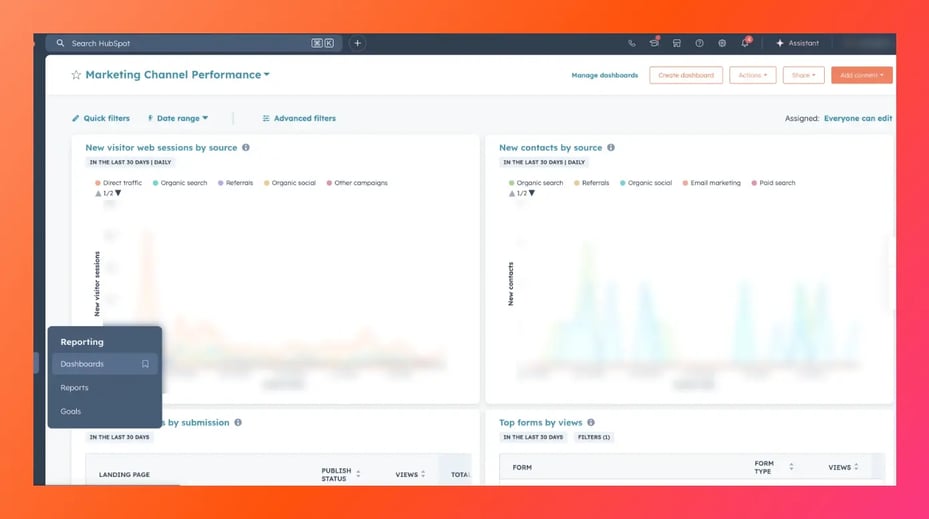
Task: Click Quick filters
Action: click(101, 118)
